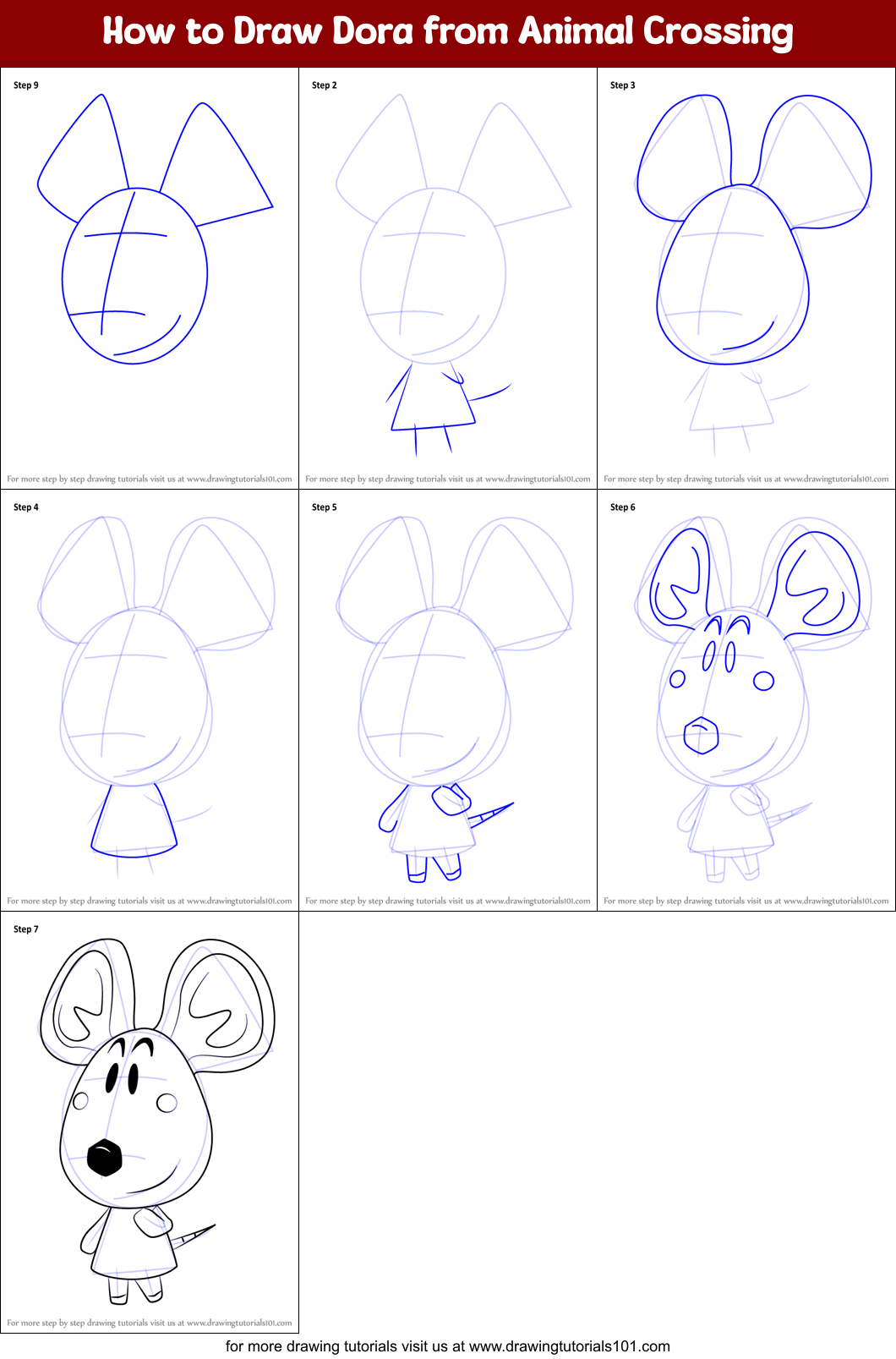Click the 'Step 2' label
Screen dimensions: 896x1359
point(325,85)
